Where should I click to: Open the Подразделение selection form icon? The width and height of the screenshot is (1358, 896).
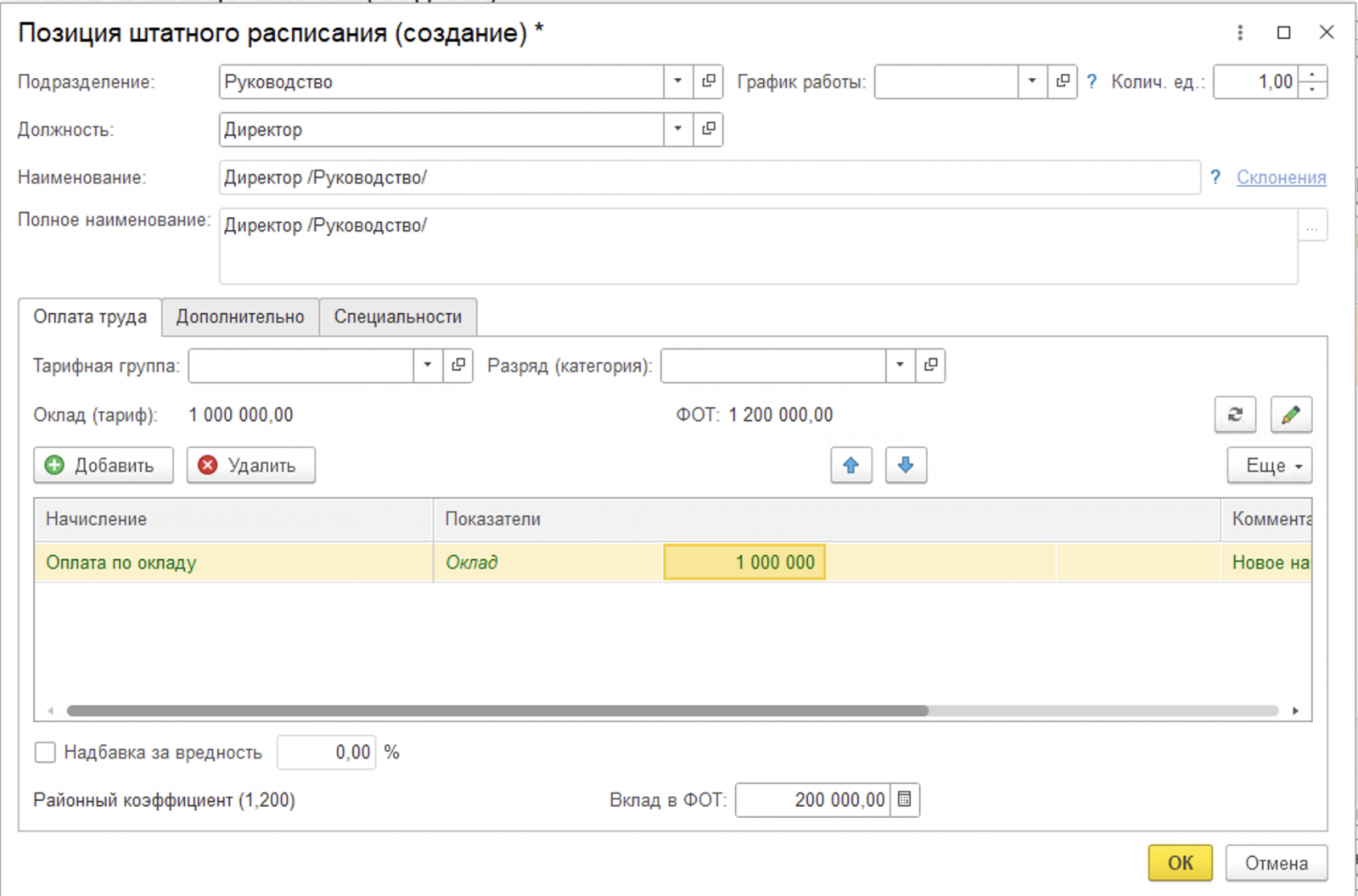click(x=708, y=81)
